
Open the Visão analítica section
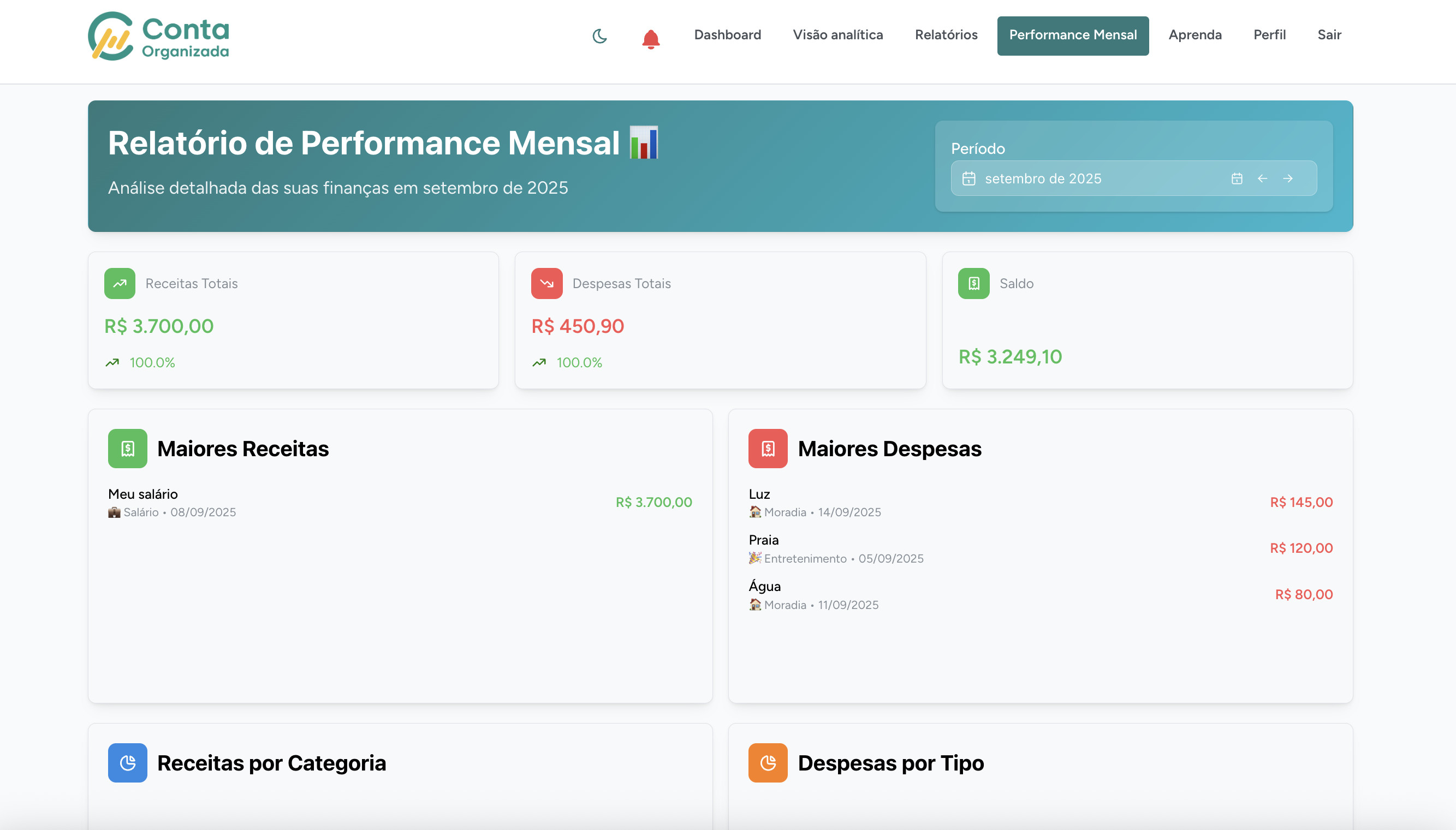click(x=837, y=35)
